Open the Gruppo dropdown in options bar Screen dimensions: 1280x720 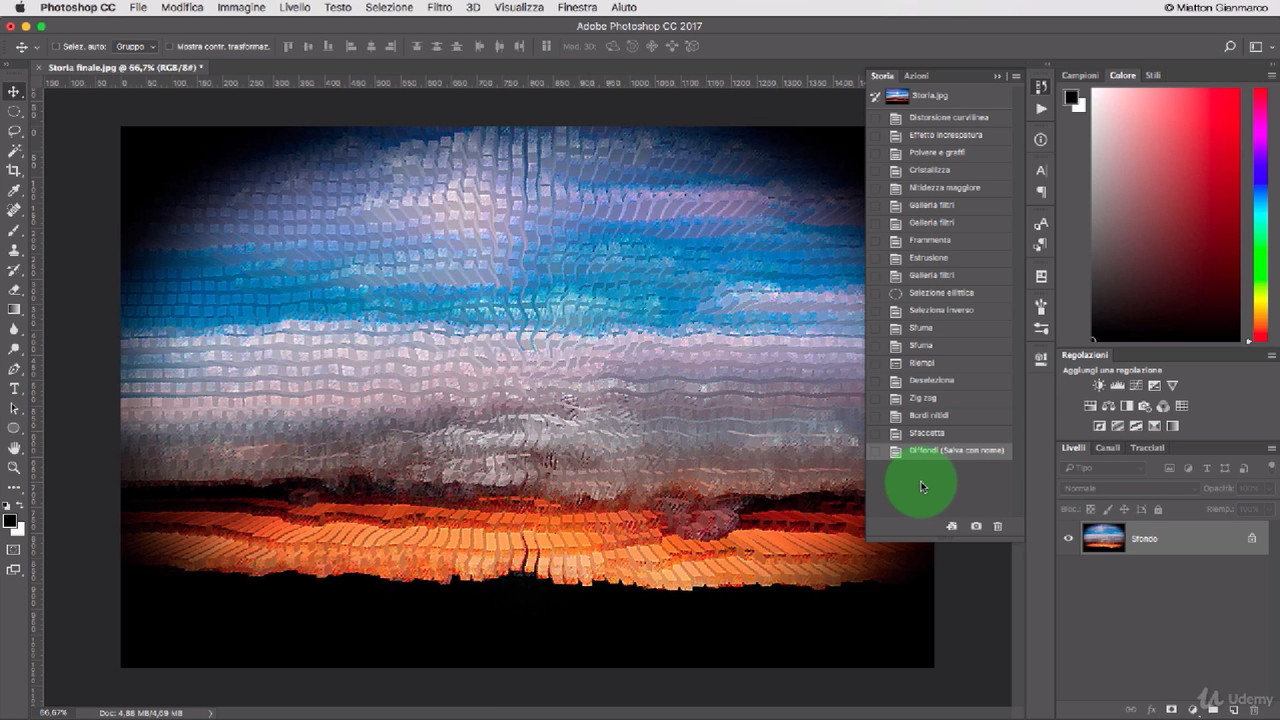click(x=134, y=47)
